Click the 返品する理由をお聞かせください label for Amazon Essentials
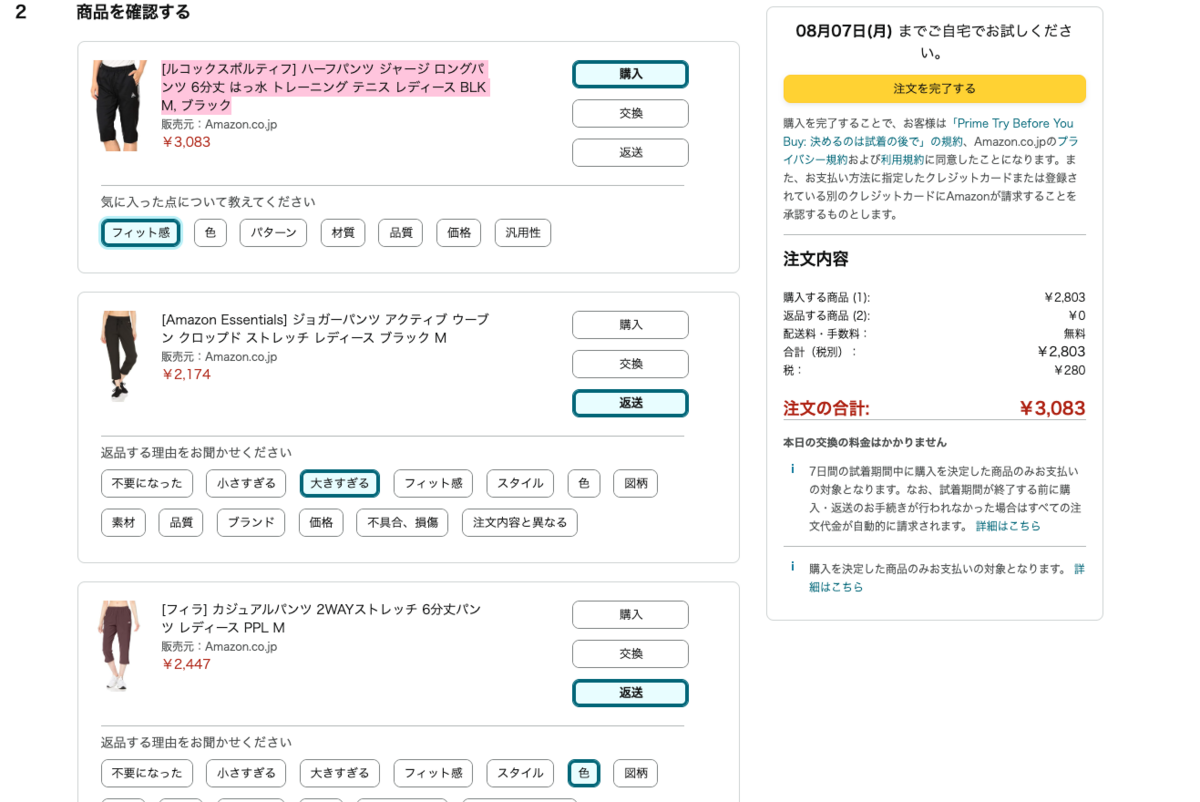Screen dimensions: 1200x802 196,452
